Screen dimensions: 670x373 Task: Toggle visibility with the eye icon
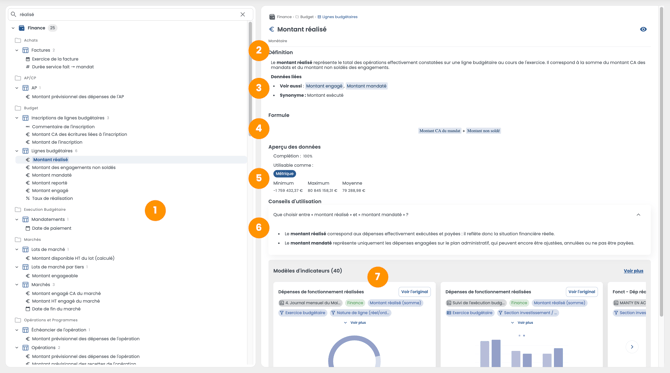click(x=643, y=29)
